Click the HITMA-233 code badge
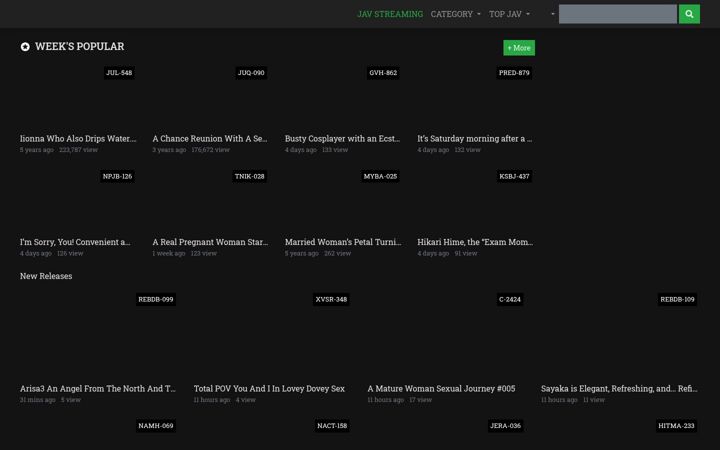This screenshot has width=720, height=450. 676,426
